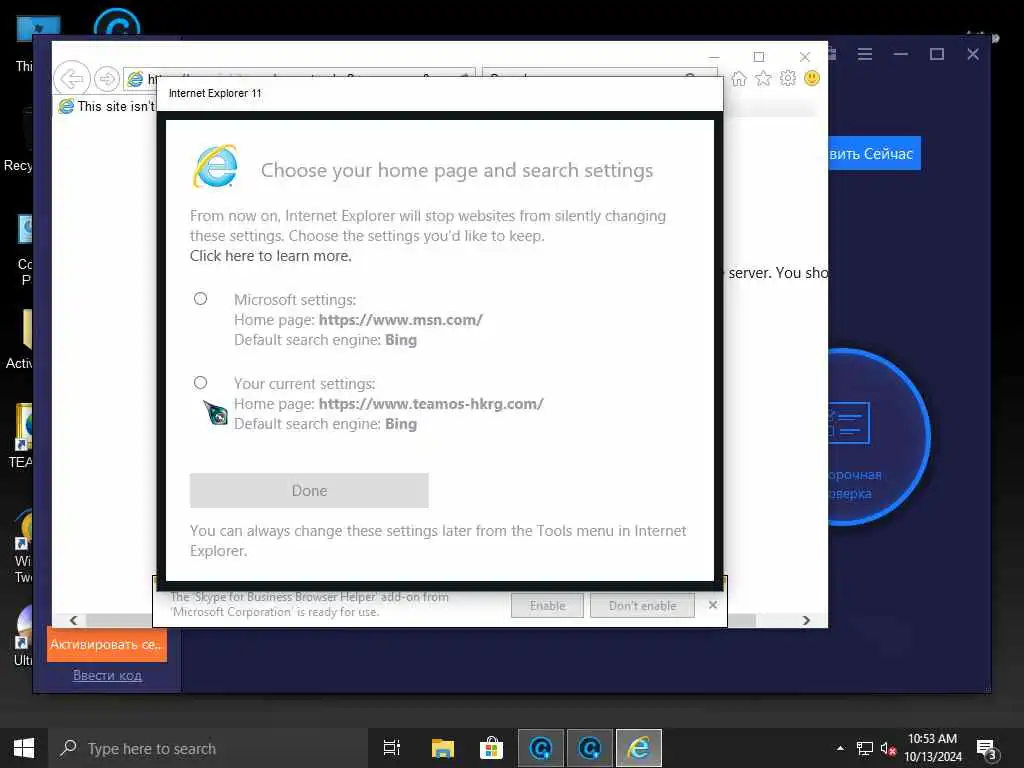The height and width of the screenshot is (768, 1024).
Task: Switch to the first antivirus taskbar icon
Action: coord(541,748)
